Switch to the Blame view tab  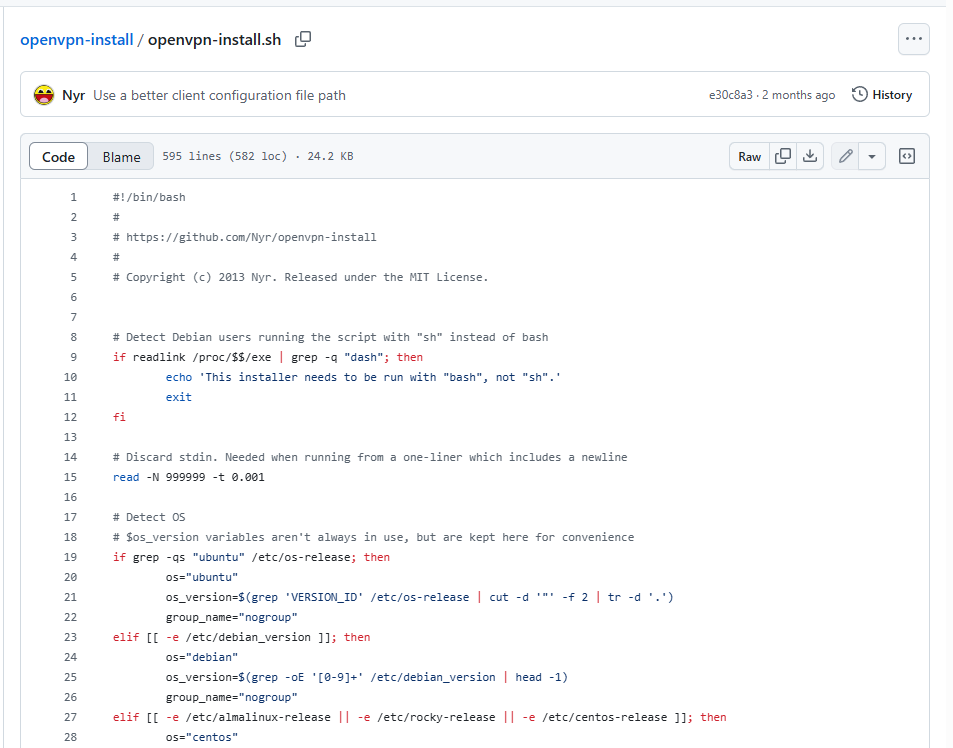pyautogui.click(x=121, y=157)
